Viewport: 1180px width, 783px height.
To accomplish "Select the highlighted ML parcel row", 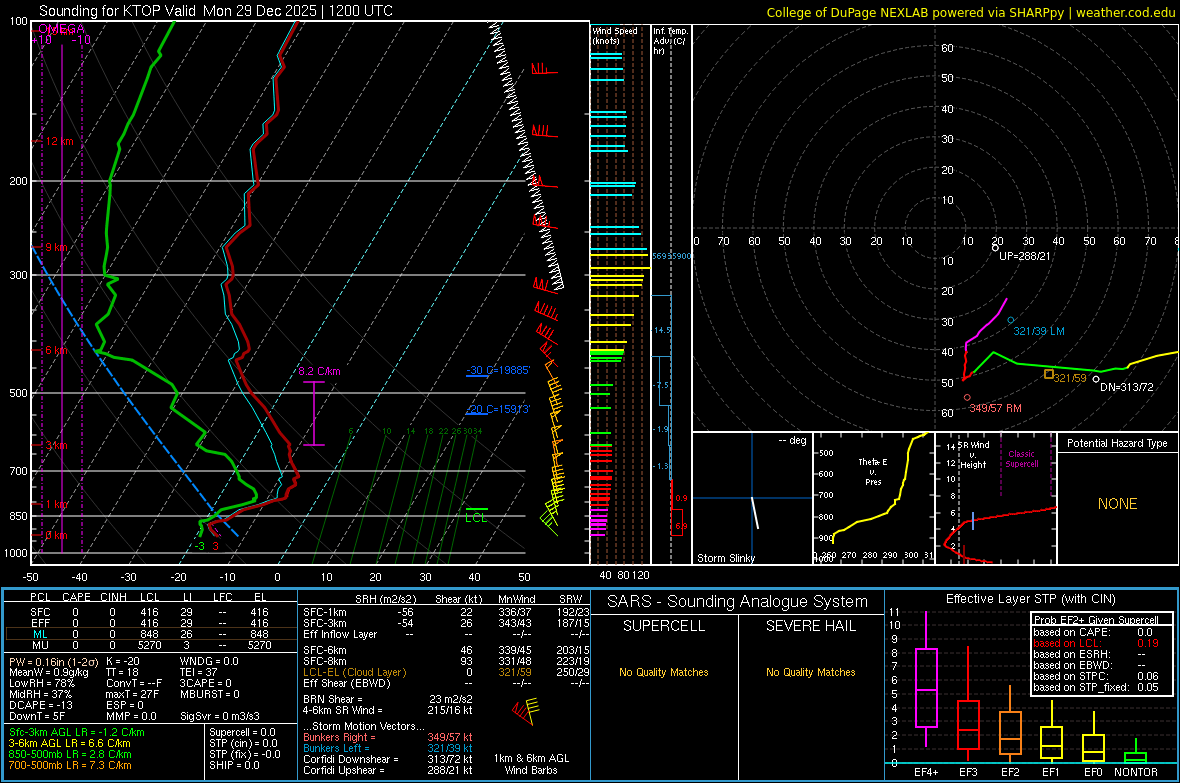I will click(150, 634).
